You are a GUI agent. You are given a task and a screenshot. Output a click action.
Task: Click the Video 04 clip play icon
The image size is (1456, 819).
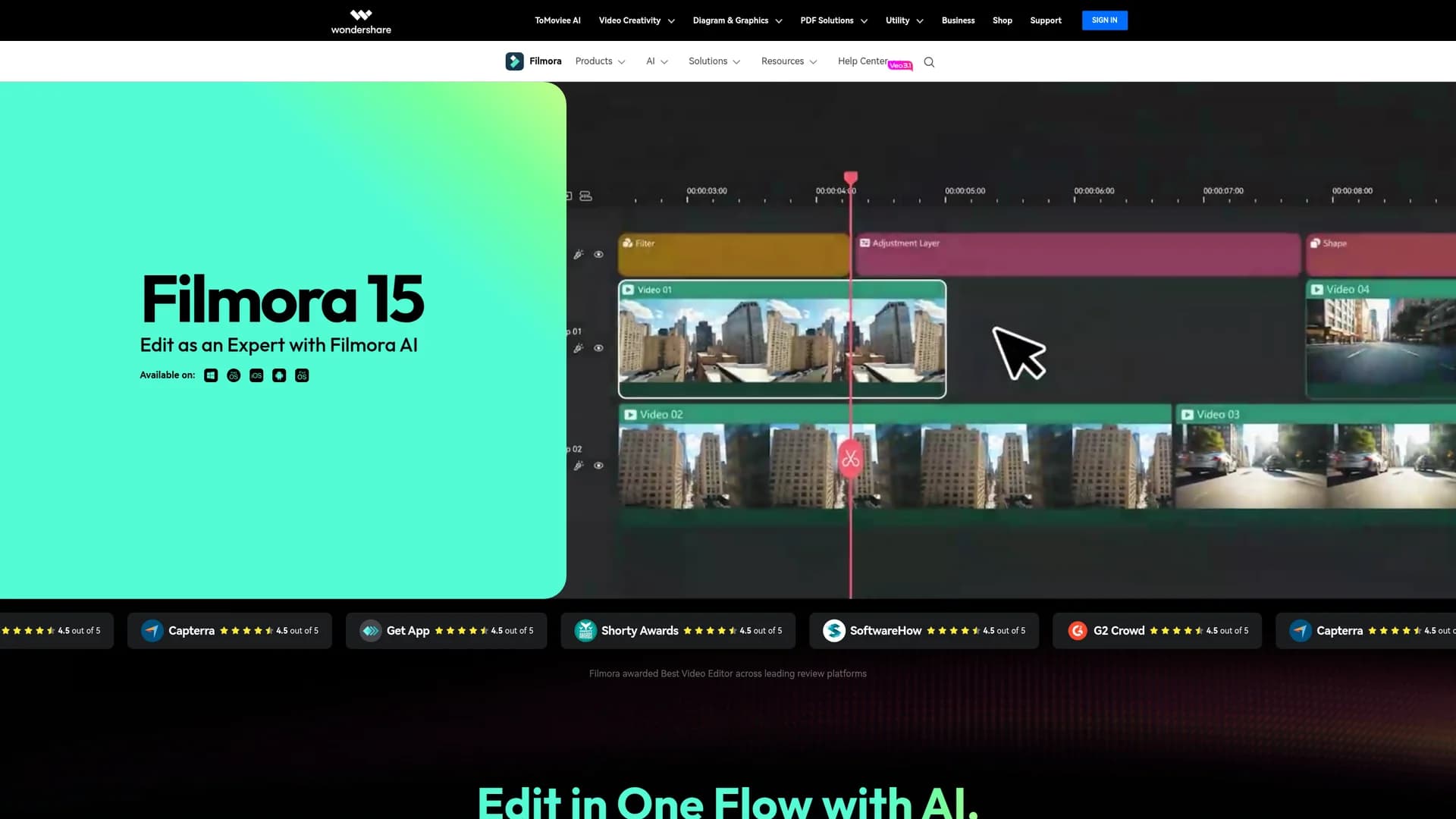click(x=1317, y=290)
